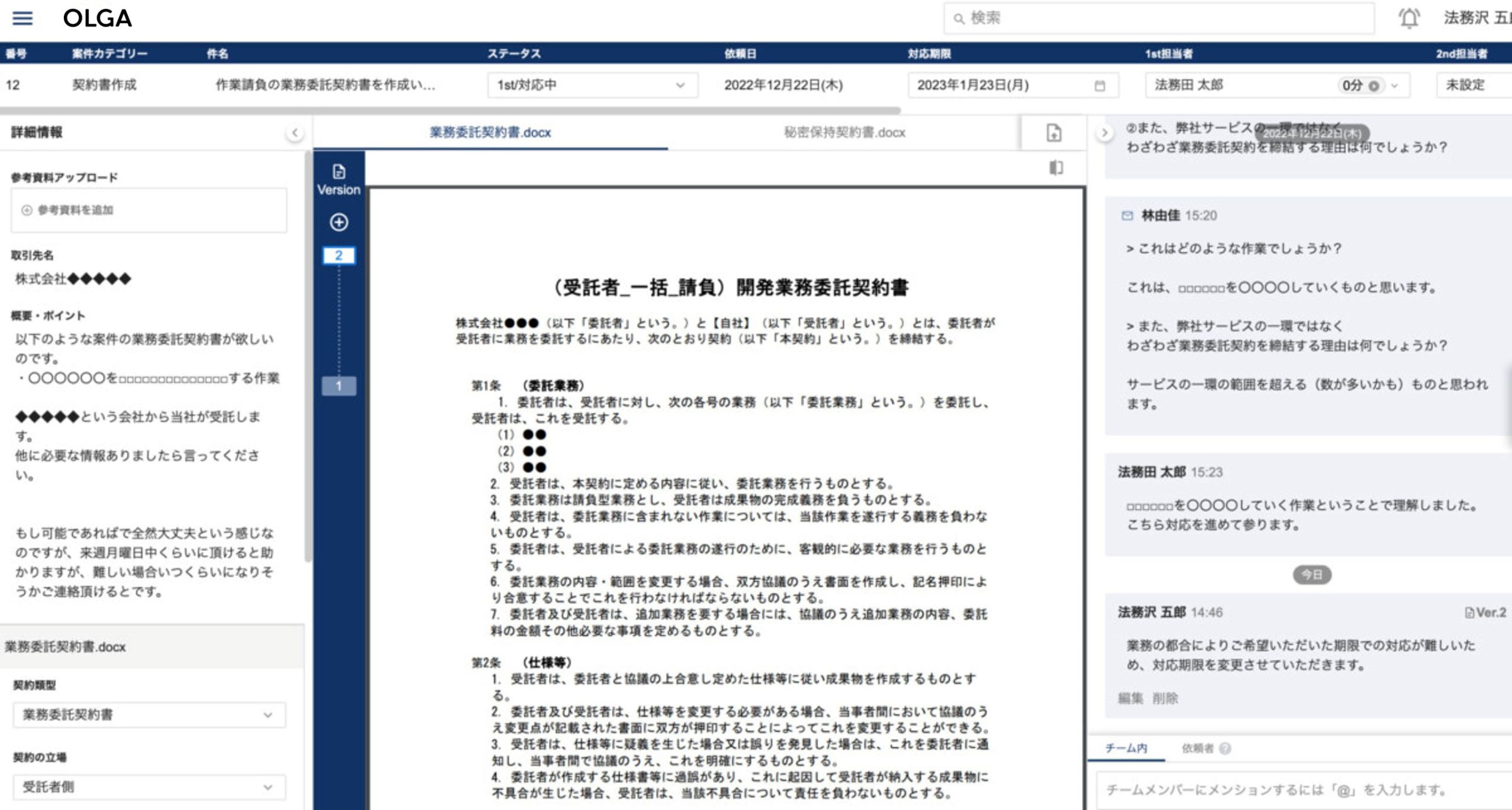Open the 2nd担当者 未設定 dropdown
Image resolution: width=1512 pixels, height=810 pixels.
pos(1474,85)
